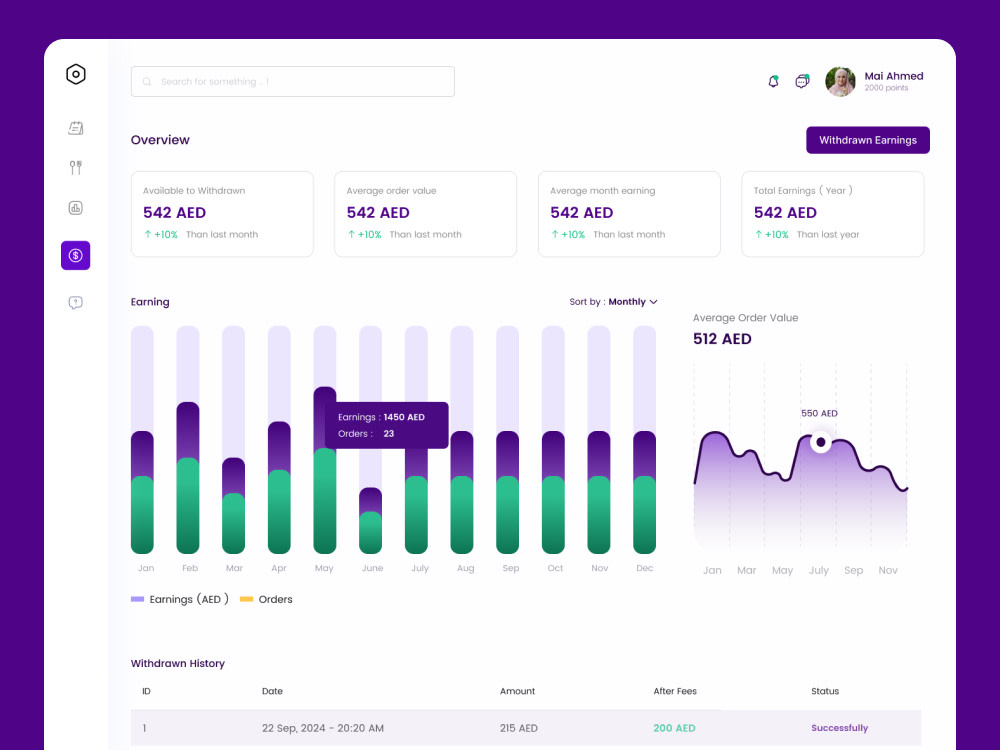
Task: Click the Dec earnings bar
Action: pyautogui.click(x=644, y=492)
